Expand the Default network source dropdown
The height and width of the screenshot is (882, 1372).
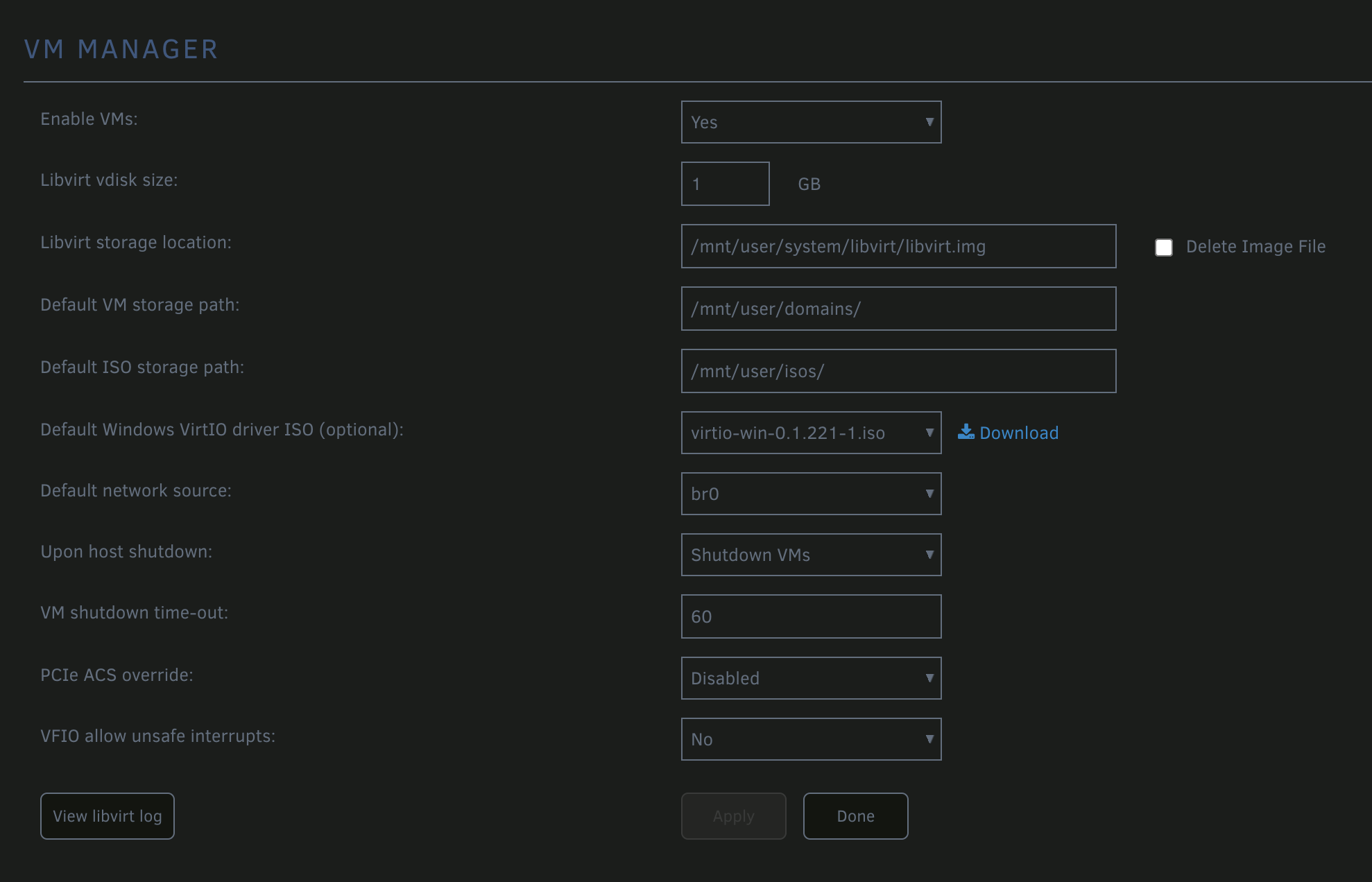[811, 494]
